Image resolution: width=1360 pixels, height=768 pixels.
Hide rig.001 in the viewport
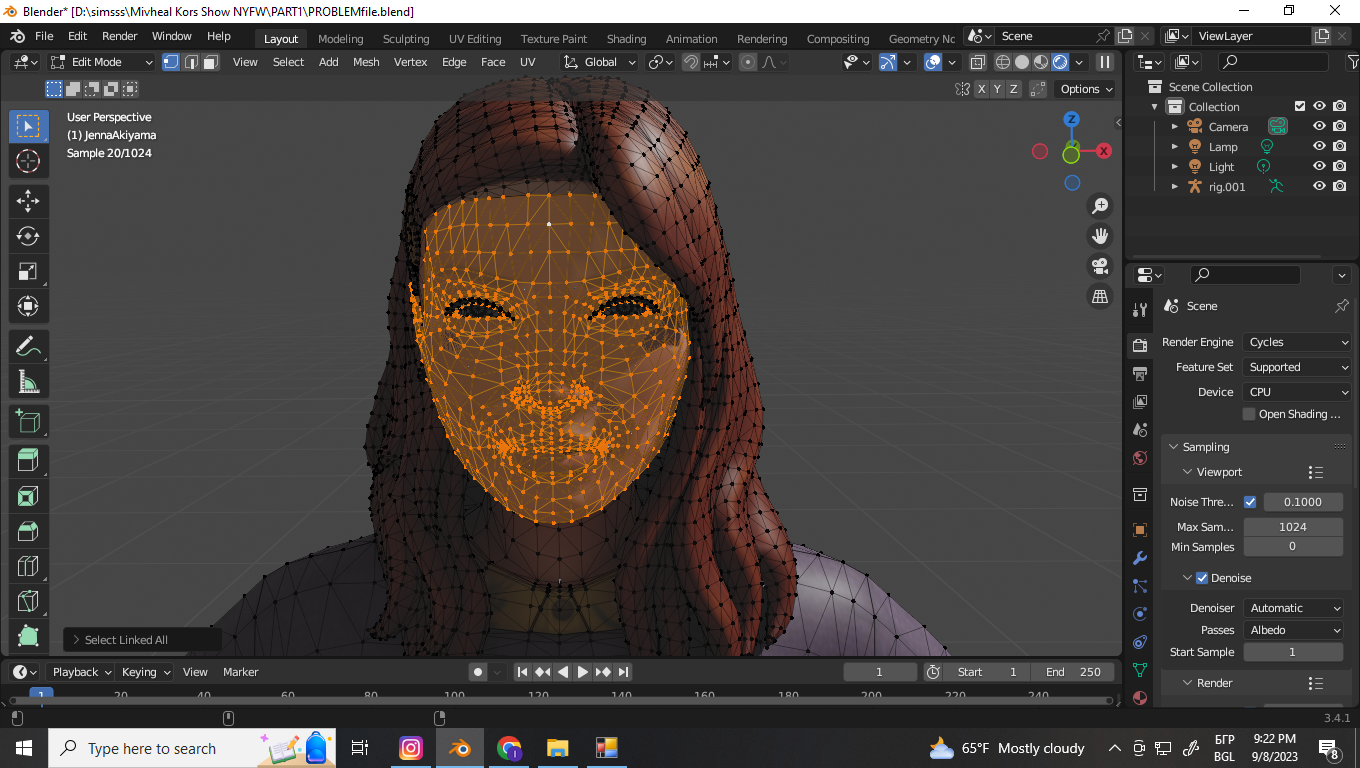click(1319, 187)
